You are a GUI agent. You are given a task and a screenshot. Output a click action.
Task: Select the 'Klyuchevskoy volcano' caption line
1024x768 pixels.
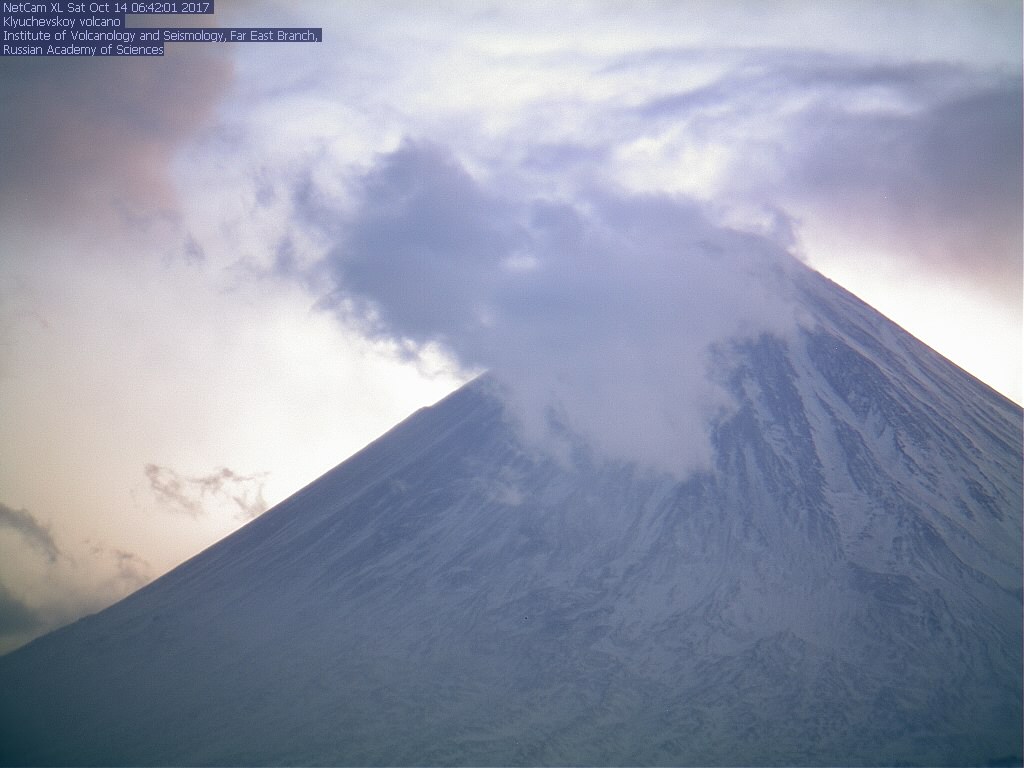(x=62, y=22)
